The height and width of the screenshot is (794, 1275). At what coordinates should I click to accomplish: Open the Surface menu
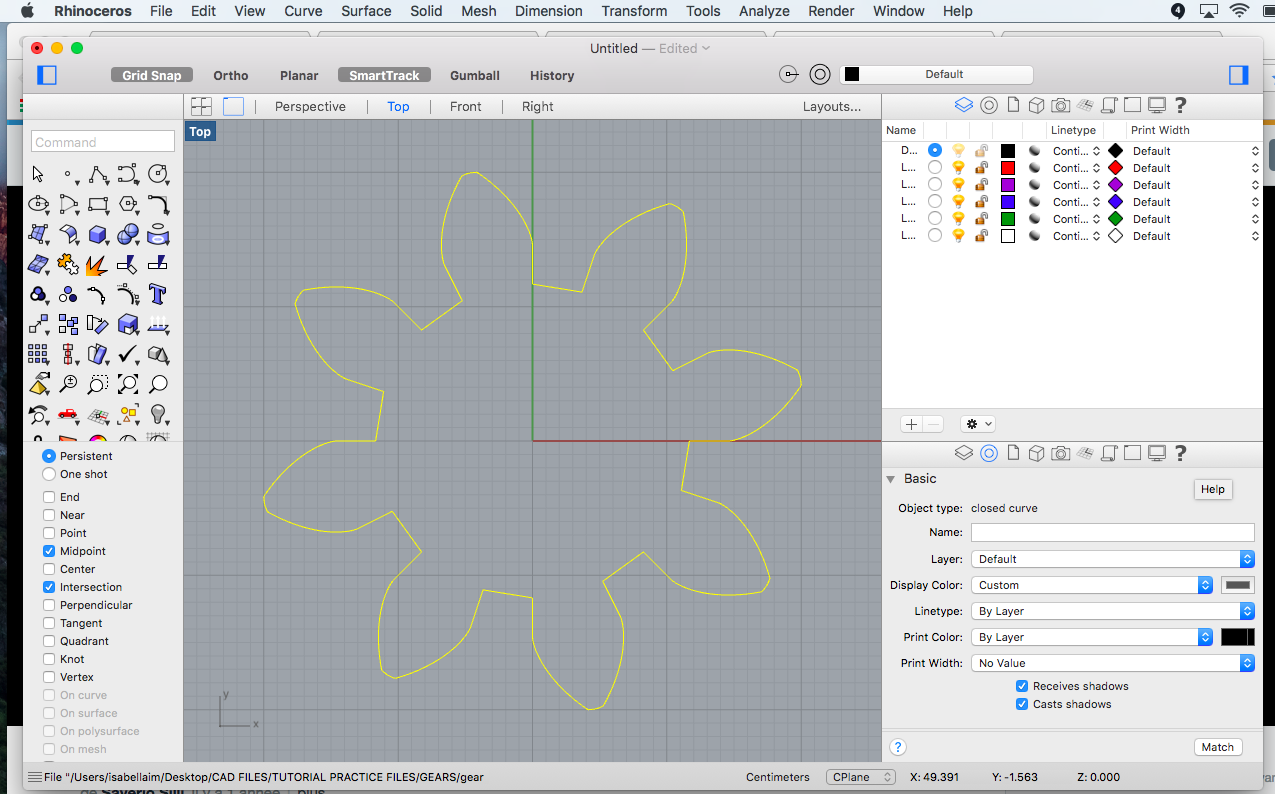(x=366, y=11)
